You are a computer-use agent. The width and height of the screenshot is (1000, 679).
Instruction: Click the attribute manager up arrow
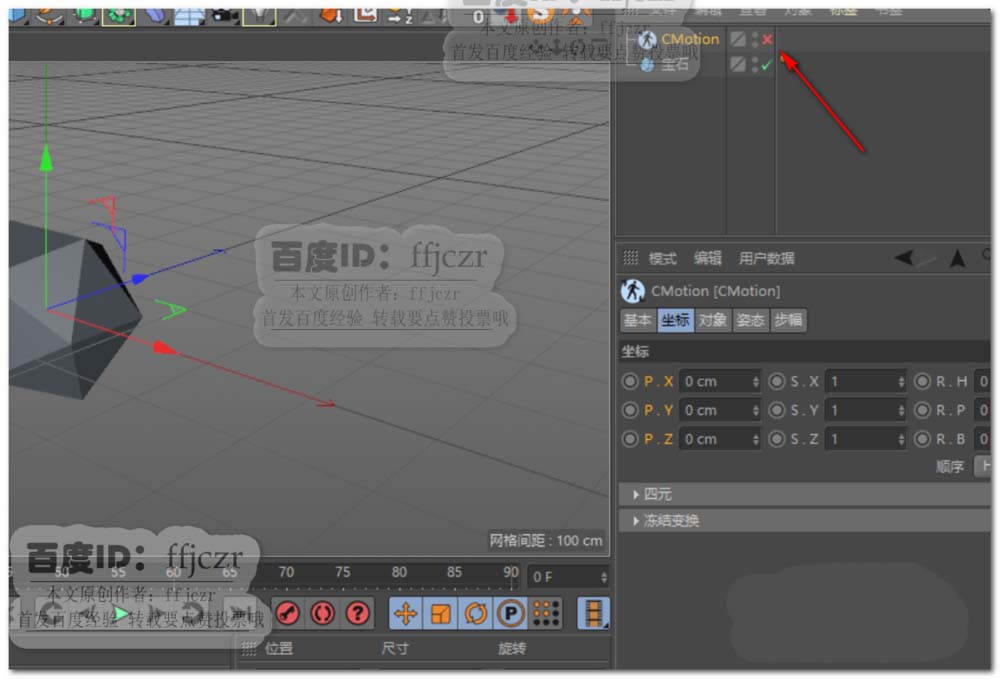click(x=957, y=258)
